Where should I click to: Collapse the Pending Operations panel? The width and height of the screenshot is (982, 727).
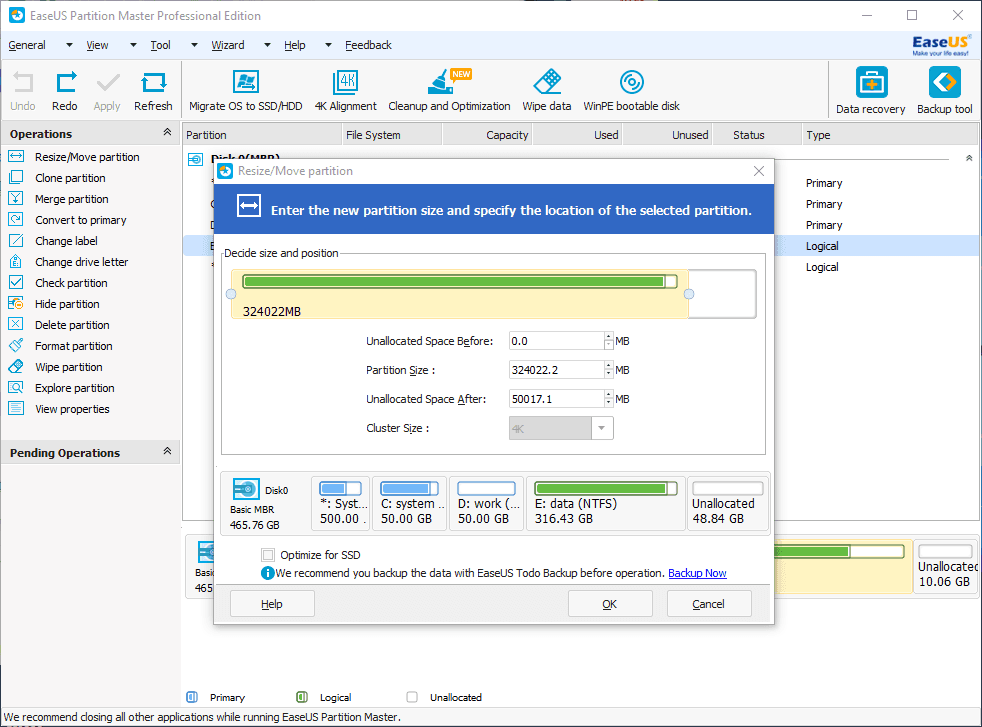tap(169, 452)
